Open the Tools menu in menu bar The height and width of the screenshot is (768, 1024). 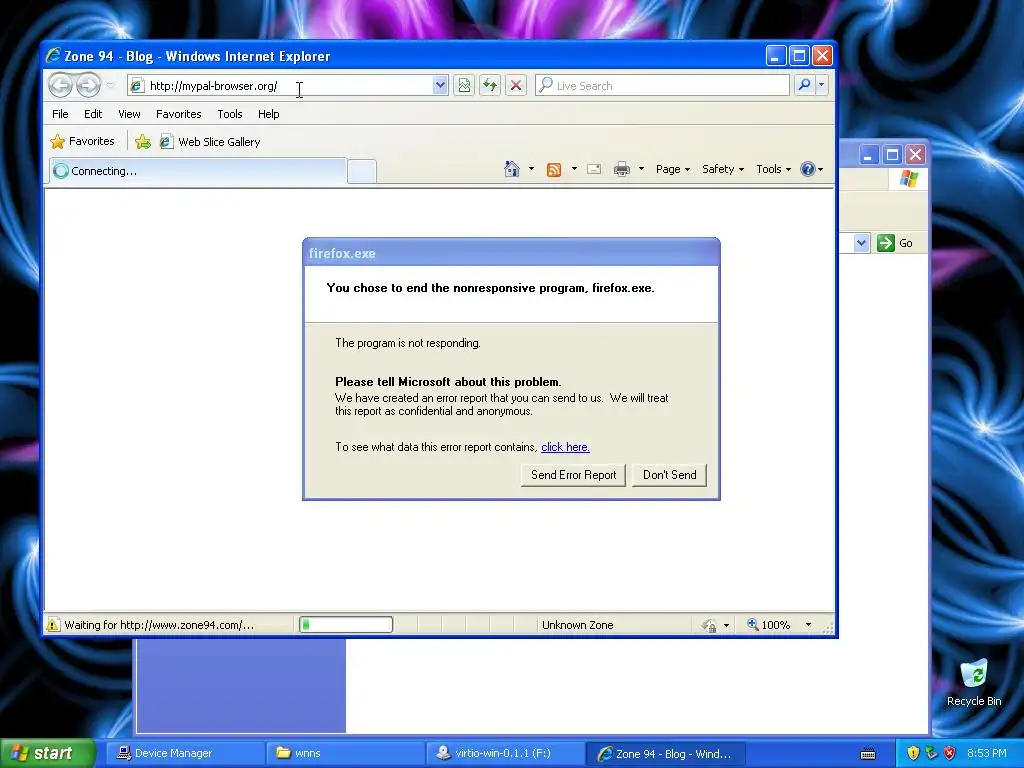coord(230,114)
